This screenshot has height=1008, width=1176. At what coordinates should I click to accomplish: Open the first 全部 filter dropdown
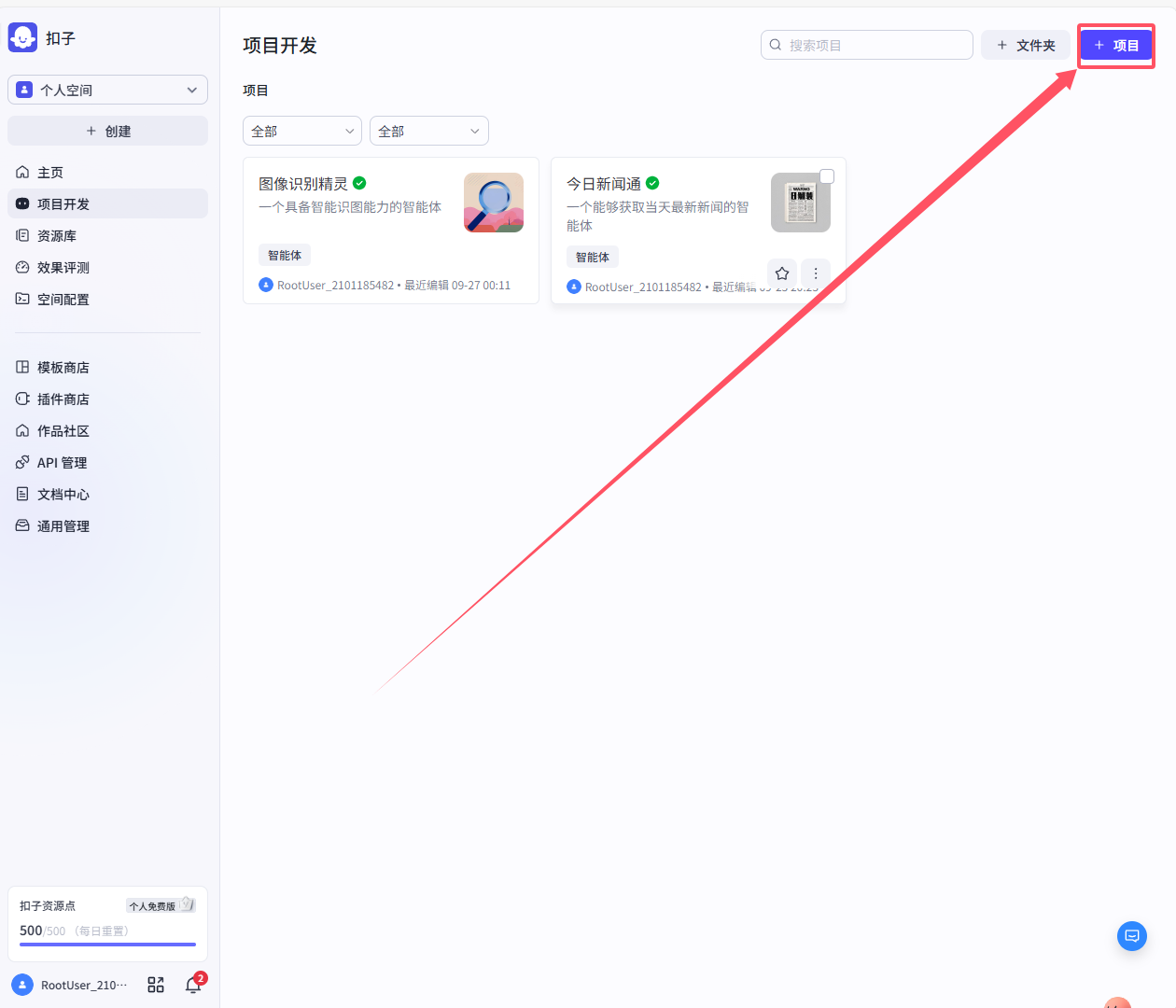coord(302,131)
